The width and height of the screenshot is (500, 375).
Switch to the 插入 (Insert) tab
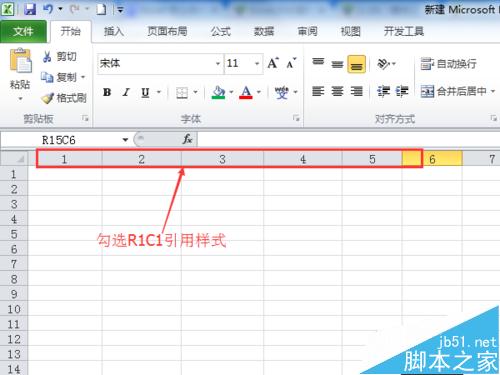click(114, 31)
